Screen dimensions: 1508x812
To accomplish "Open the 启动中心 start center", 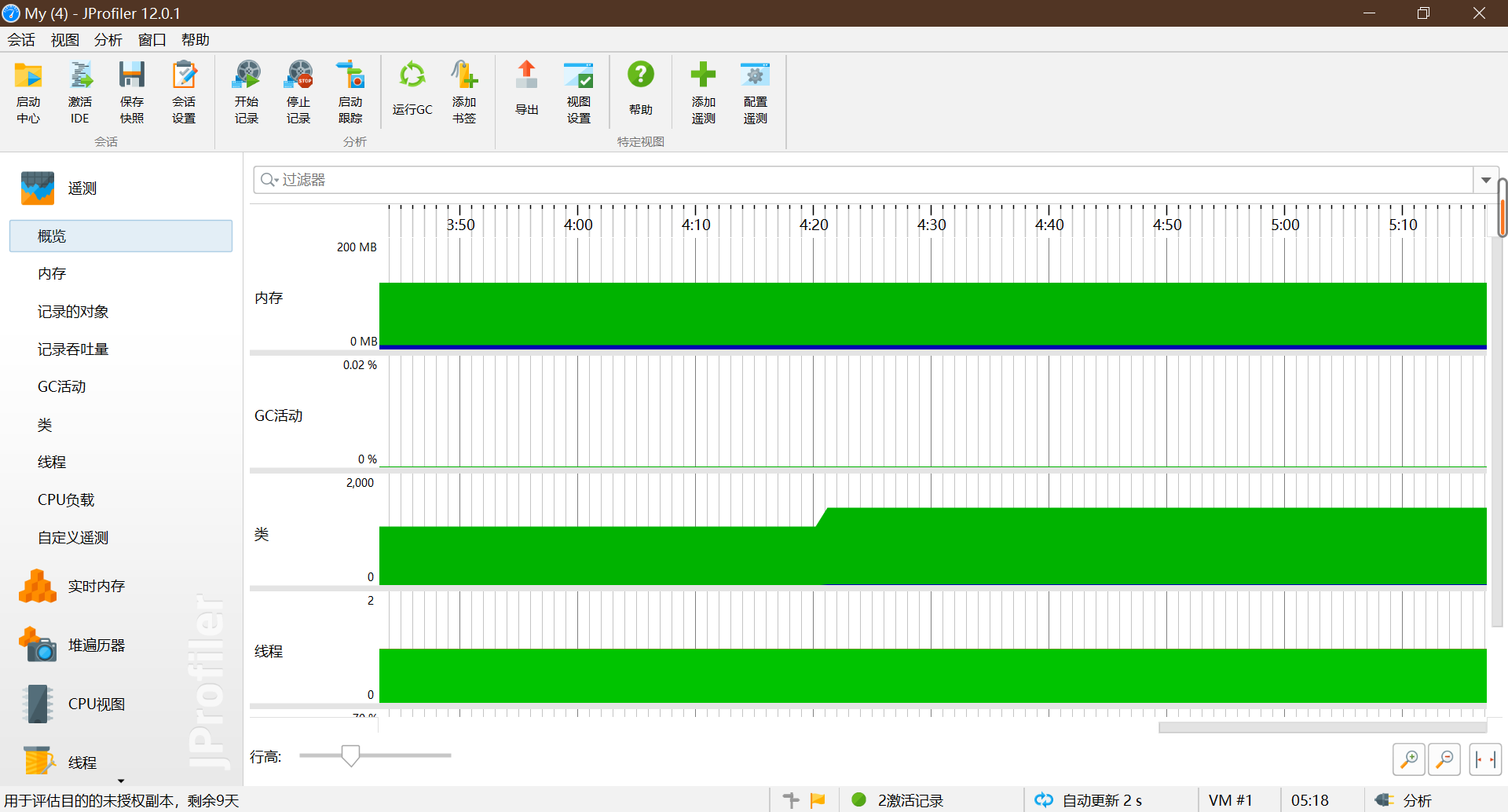I will coord(28,93).
